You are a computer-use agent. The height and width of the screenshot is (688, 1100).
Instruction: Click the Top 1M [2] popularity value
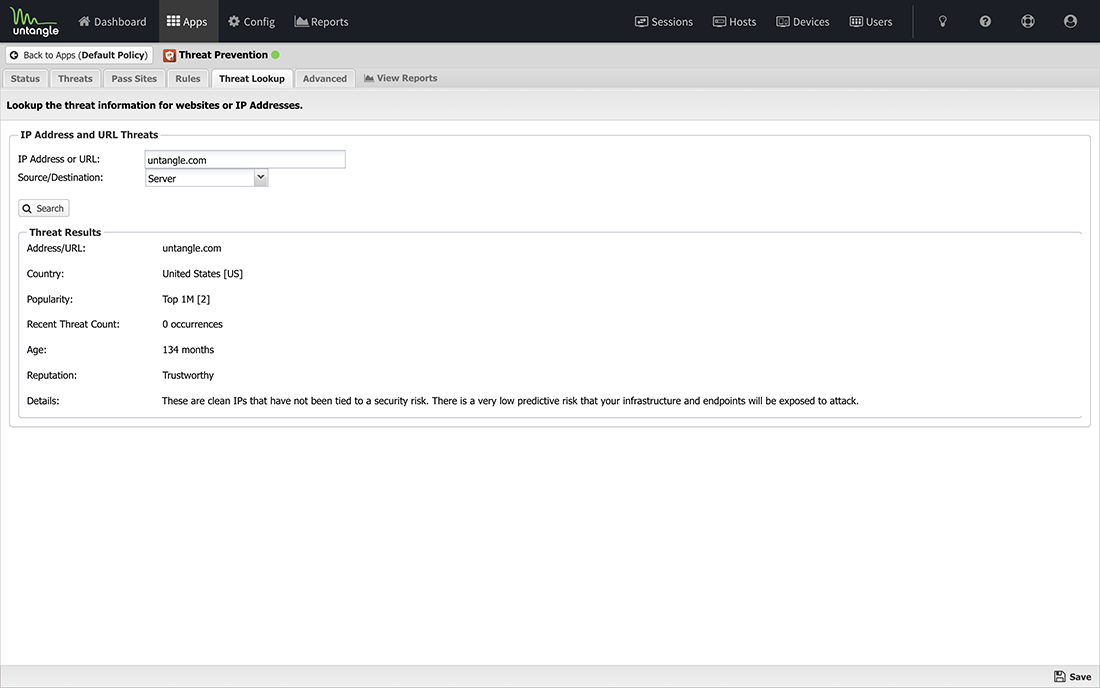tap(186, 299)
